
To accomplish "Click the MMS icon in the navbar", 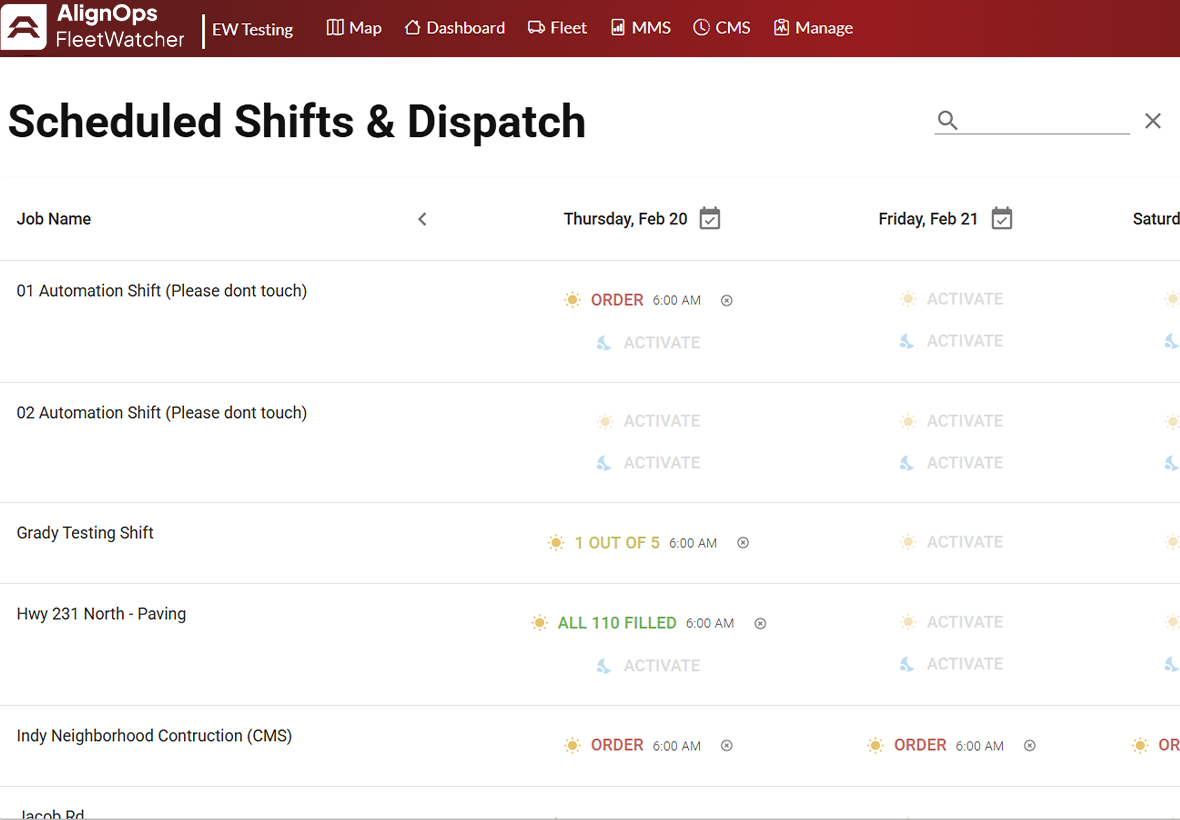I will [616, 27].
